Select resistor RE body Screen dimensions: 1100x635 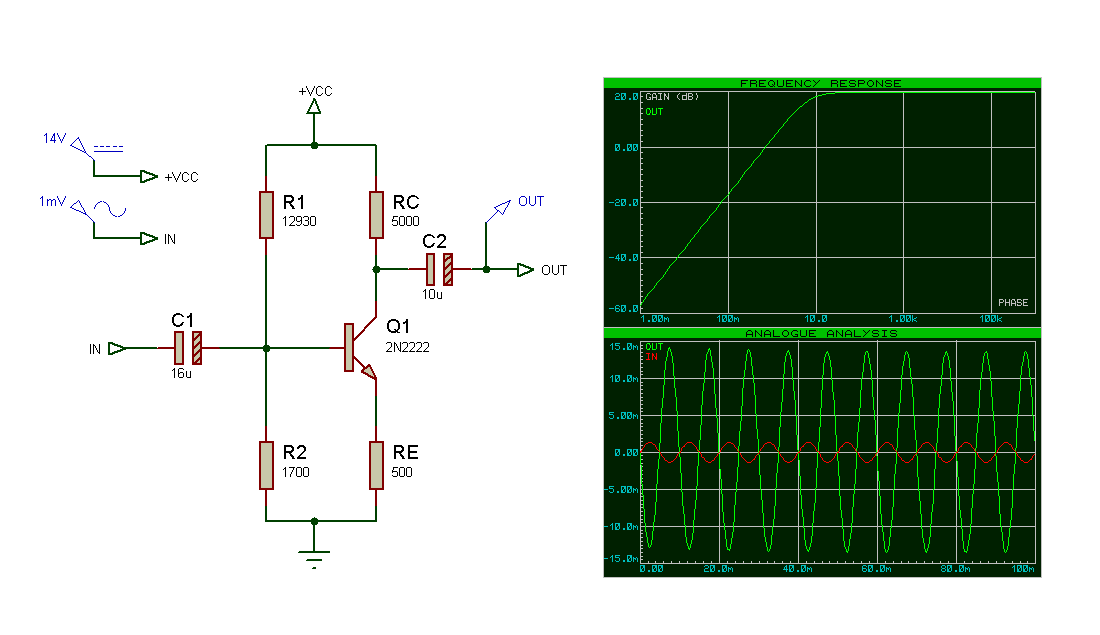pos(376,465)
